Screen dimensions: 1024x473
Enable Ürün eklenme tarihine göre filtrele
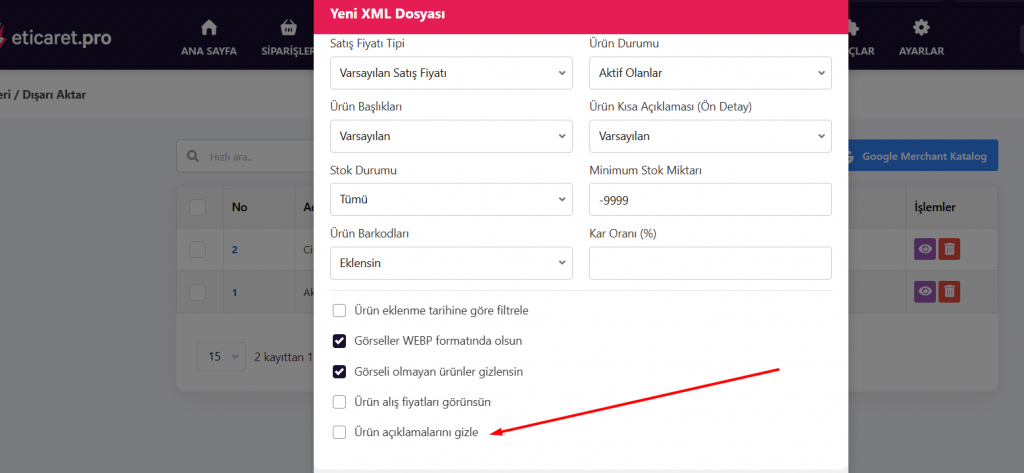point(340,310)
